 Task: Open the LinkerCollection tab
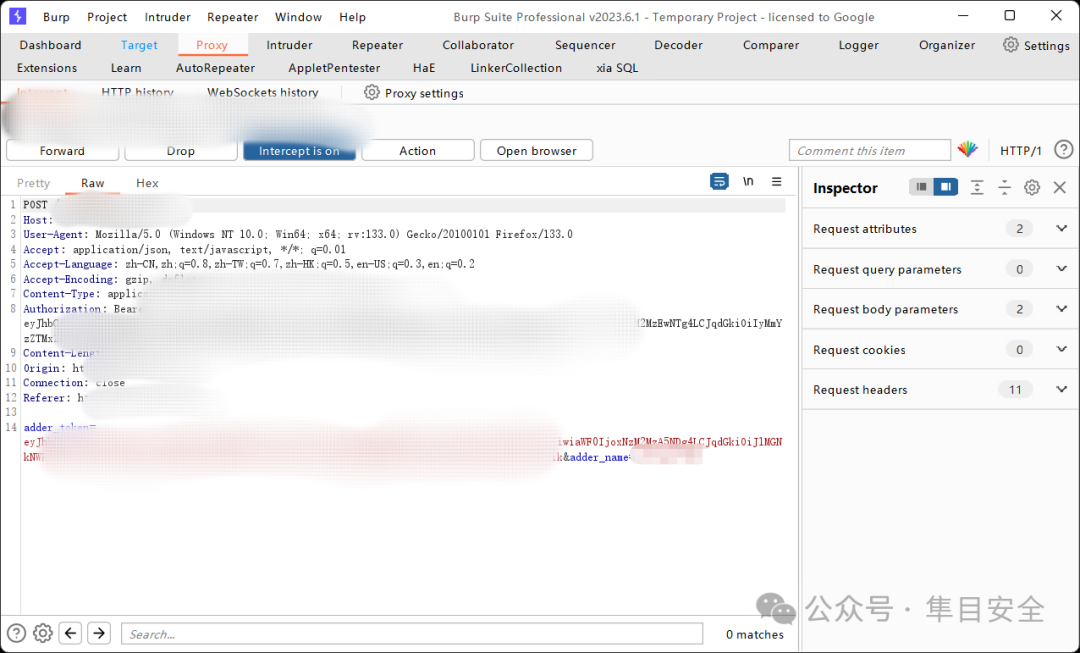pyautogui.click(x=516, y=68)
